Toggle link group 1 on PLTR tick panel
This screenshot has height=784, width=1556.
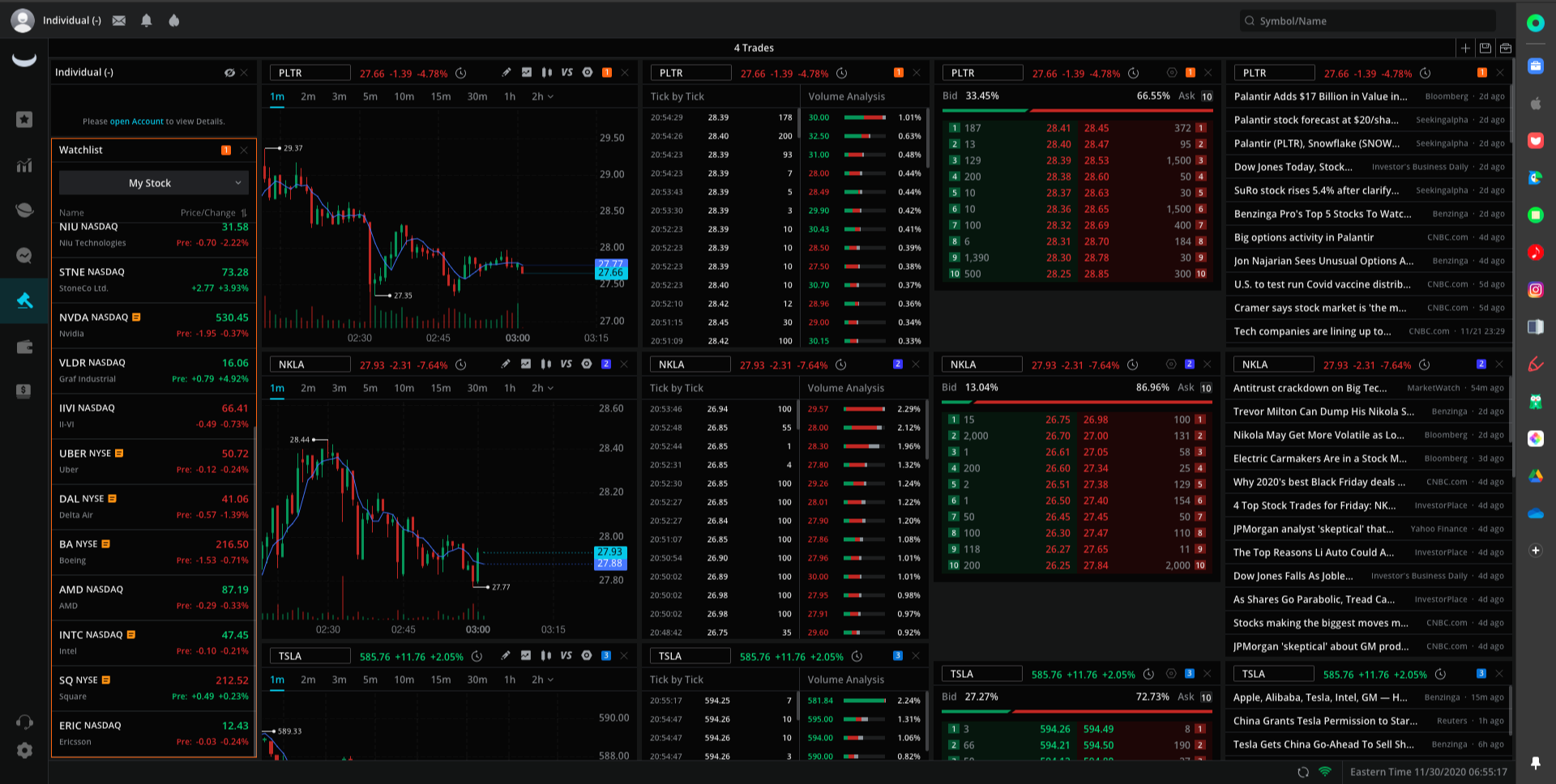[899, 72]
